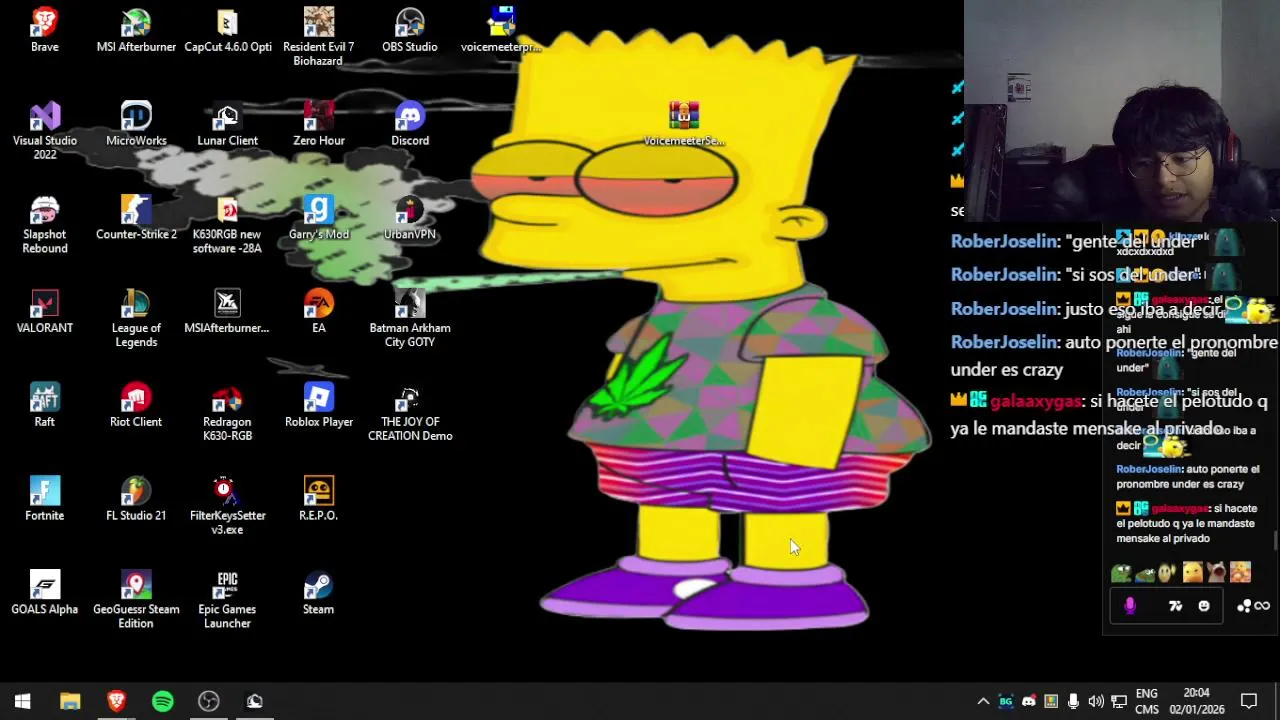Open League of Legends shortcut
Viewport: 1280px width, 720px height.
pos(136,318)
